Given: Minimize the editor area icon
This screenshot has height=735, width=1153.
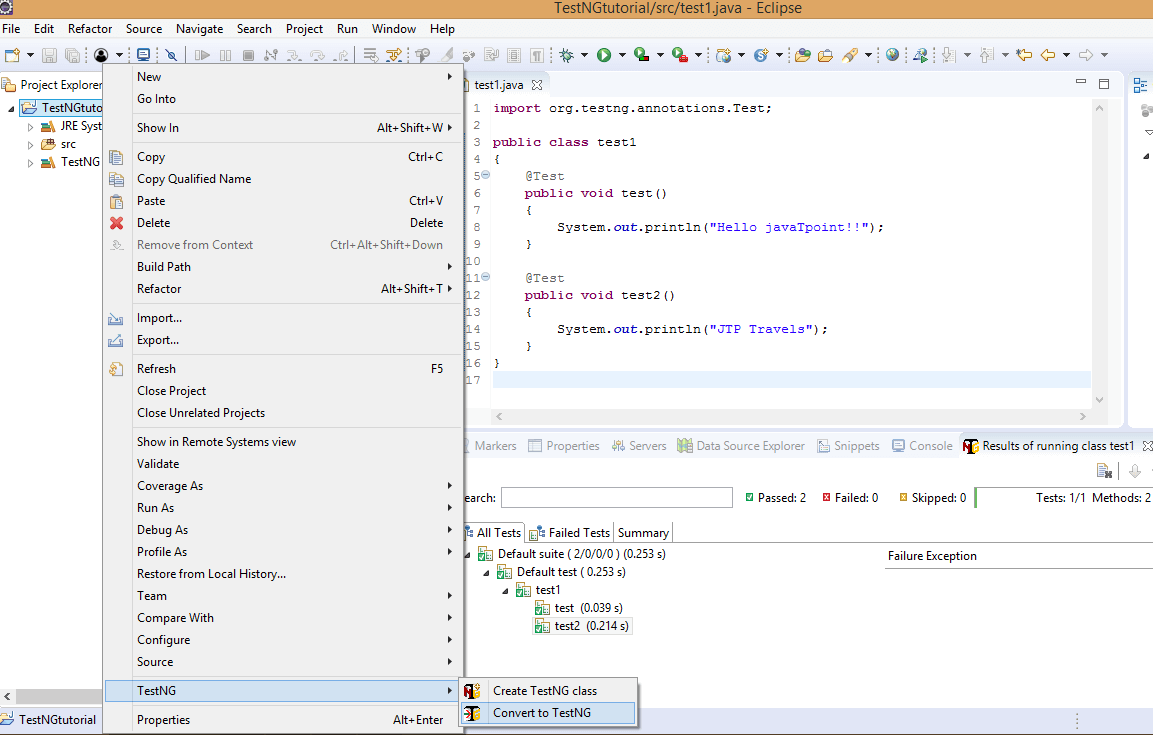Looking at the screenshot, I should click(1080, 82).
